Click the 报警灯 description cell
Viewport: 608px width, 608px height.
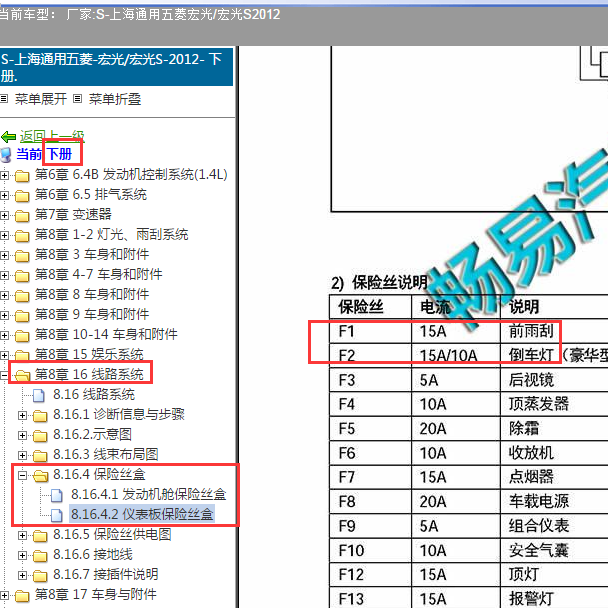554,598
